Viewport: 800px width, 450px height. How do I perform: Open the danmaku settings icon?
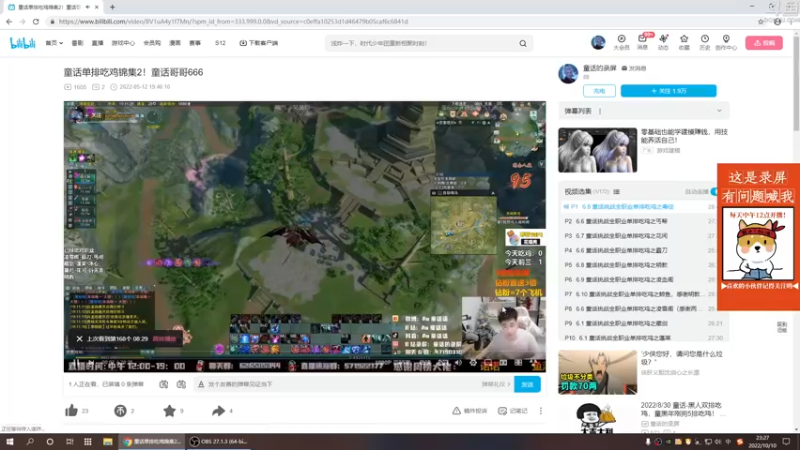tap(181, 384)
